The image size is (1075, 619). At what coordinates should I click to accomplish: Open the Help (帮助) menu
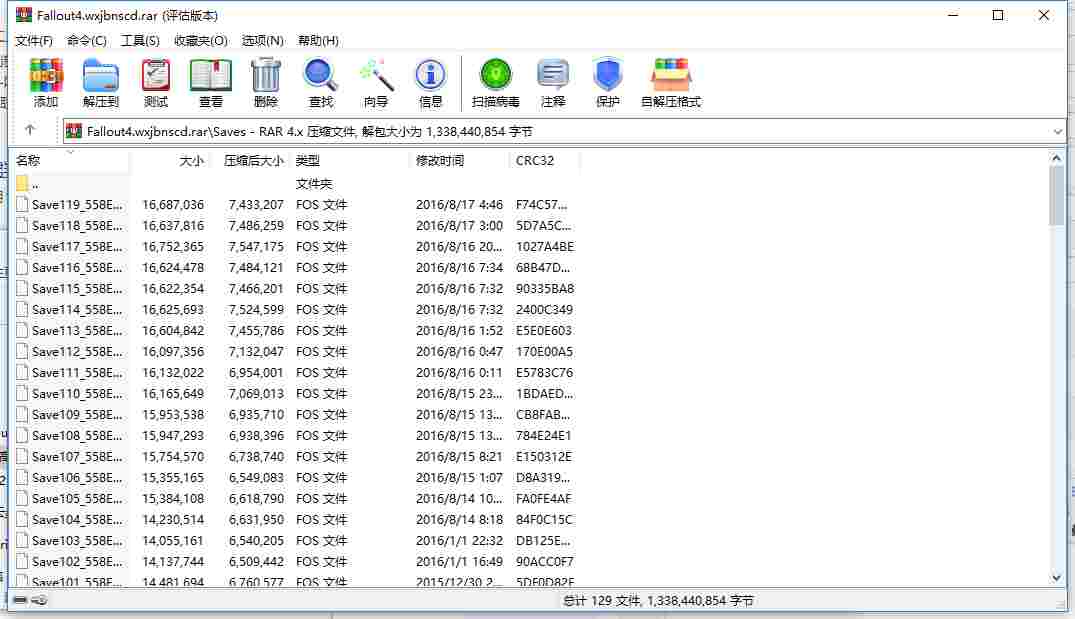click(318, 40)
